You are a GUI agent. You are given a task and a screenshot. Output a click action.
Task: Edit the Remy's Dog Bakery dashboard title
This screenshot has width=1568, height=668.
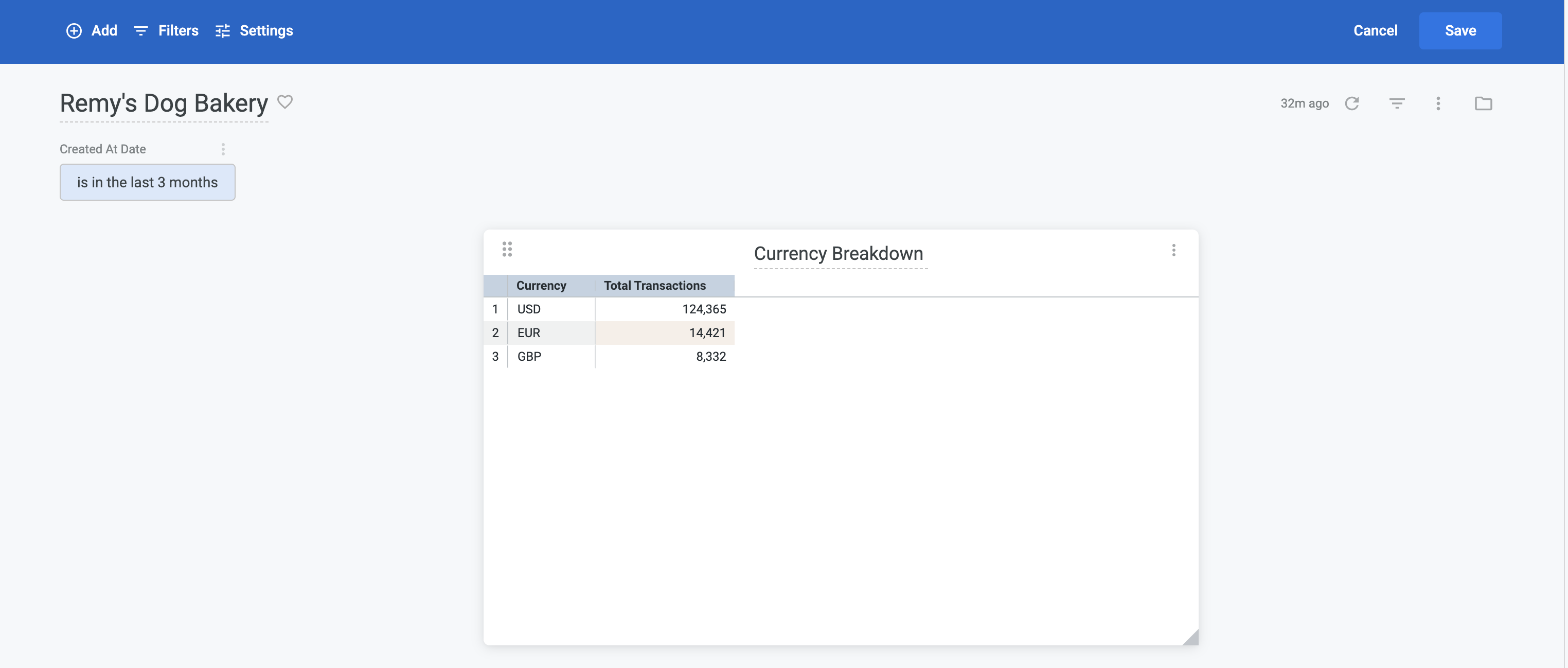click(164, 103)
